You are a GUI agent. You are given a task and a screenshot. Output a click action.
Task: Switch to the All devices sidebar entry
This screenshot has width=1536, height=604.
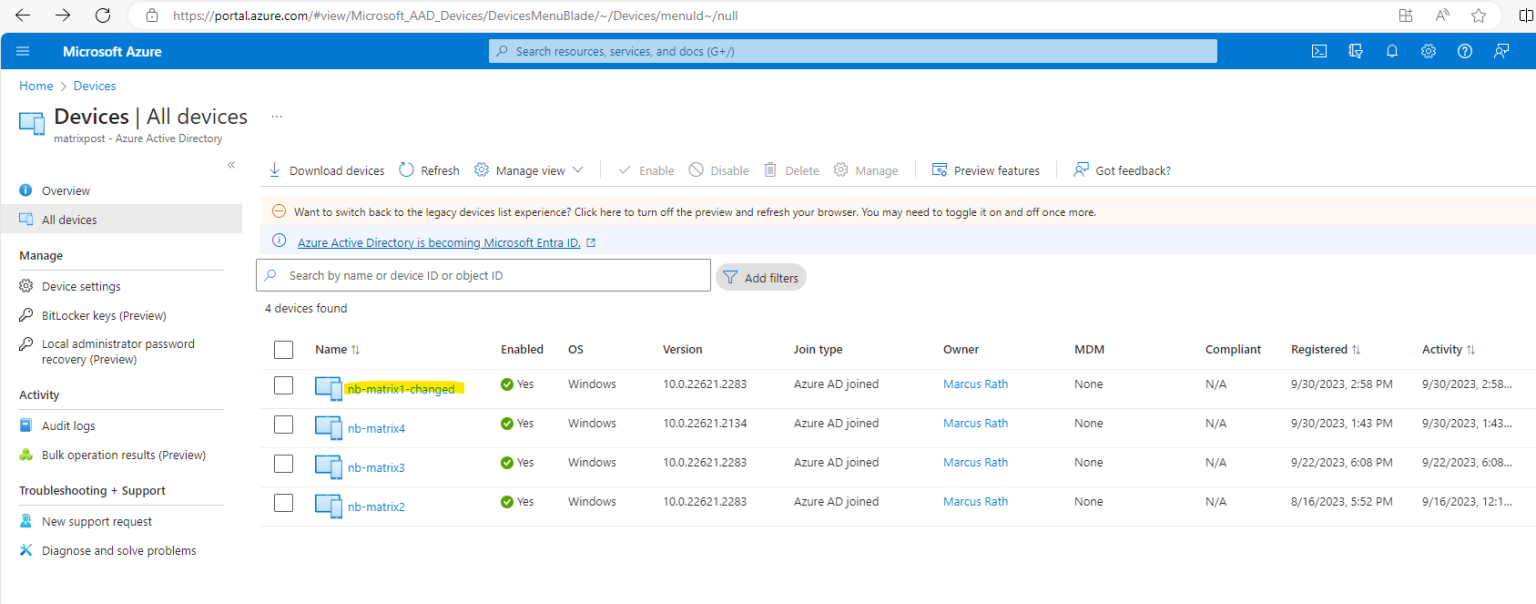click(x=69, y=219)
